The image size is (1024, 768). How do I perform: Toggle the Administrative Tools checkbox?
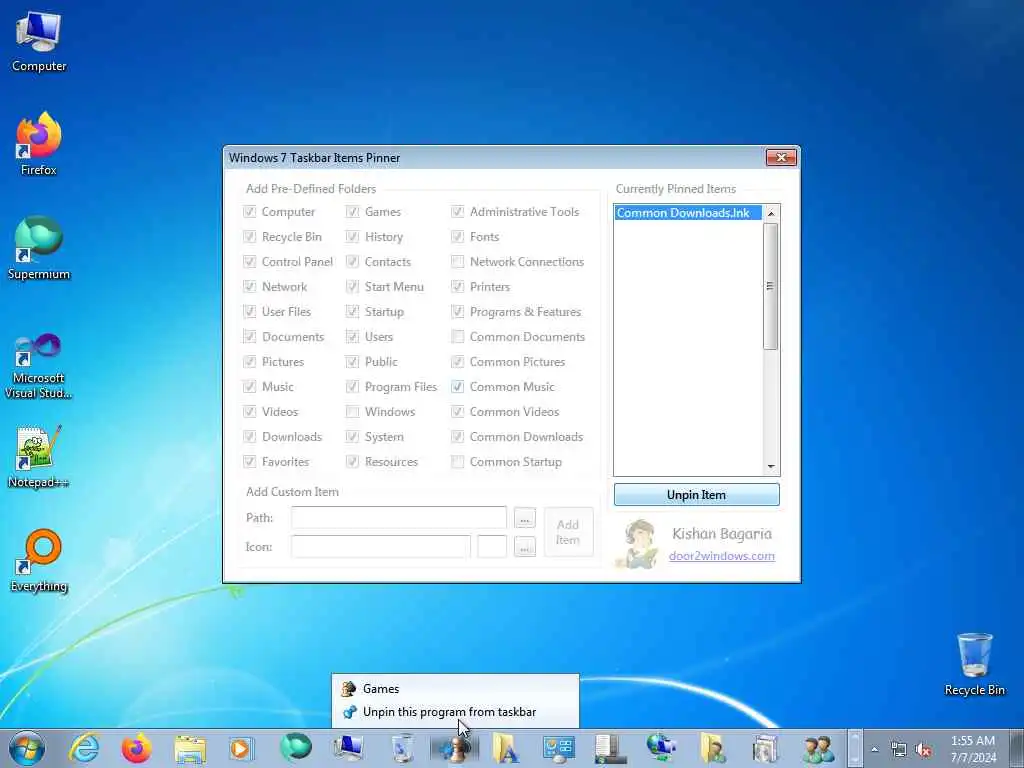point(458,212)
